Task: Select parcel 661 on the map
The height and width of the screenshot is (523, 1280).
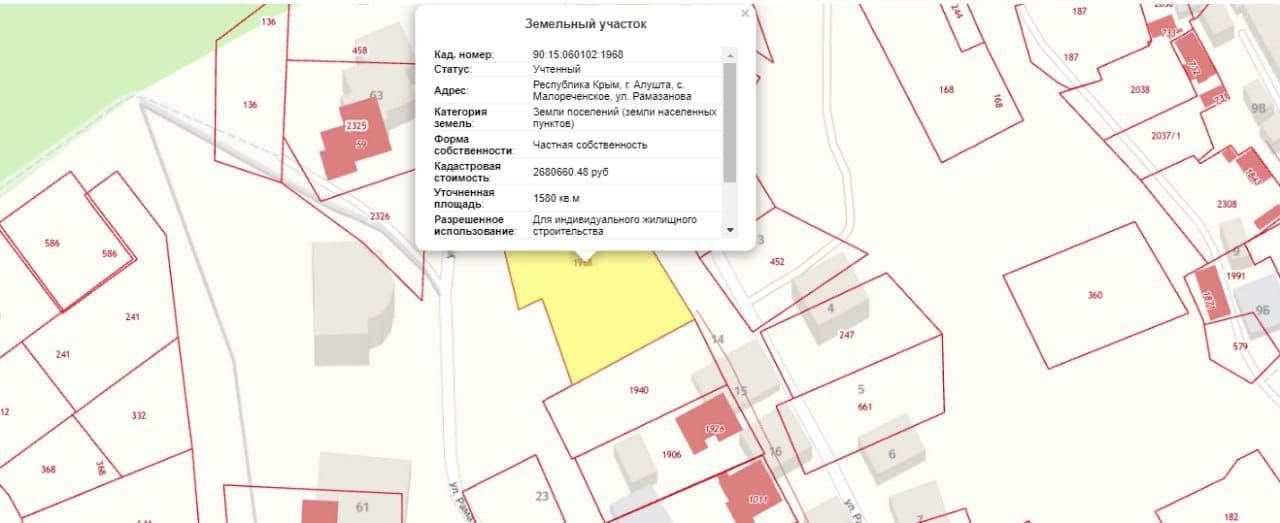Action: coord(865,407)
